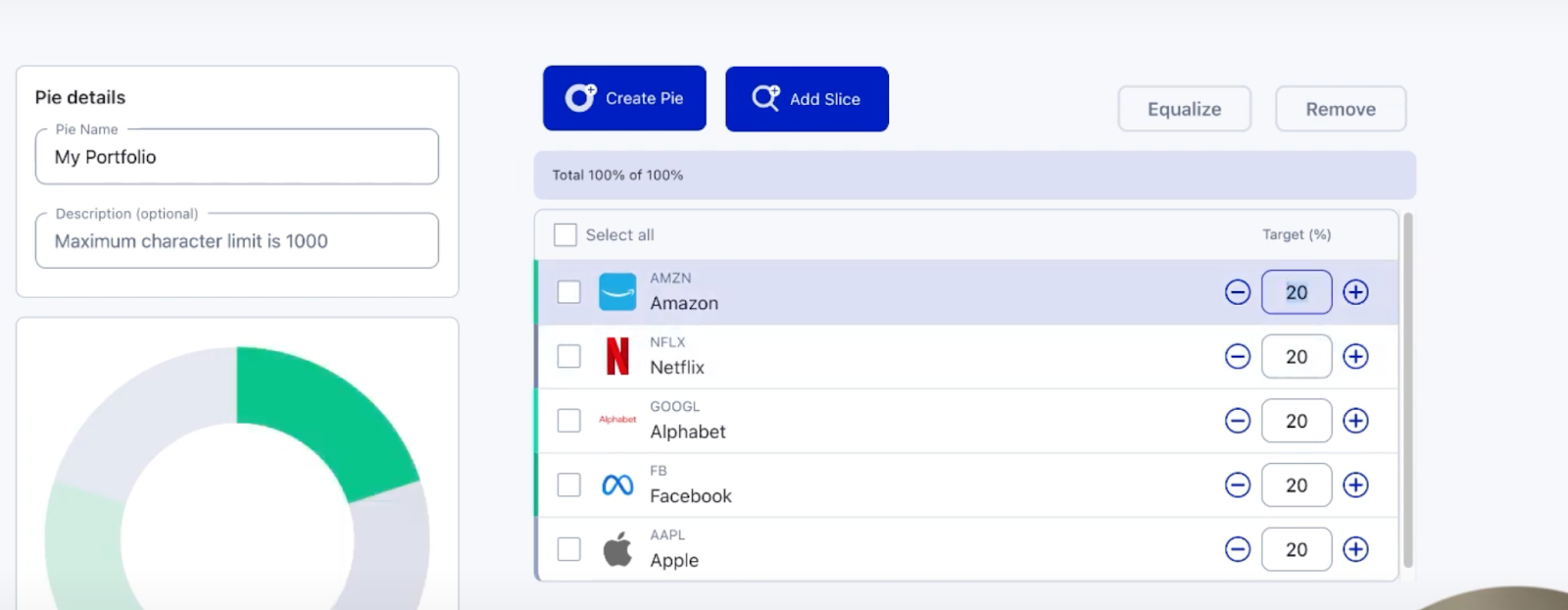
Task: Edit Amazon target percentage field
Action: pos(1297,292)
